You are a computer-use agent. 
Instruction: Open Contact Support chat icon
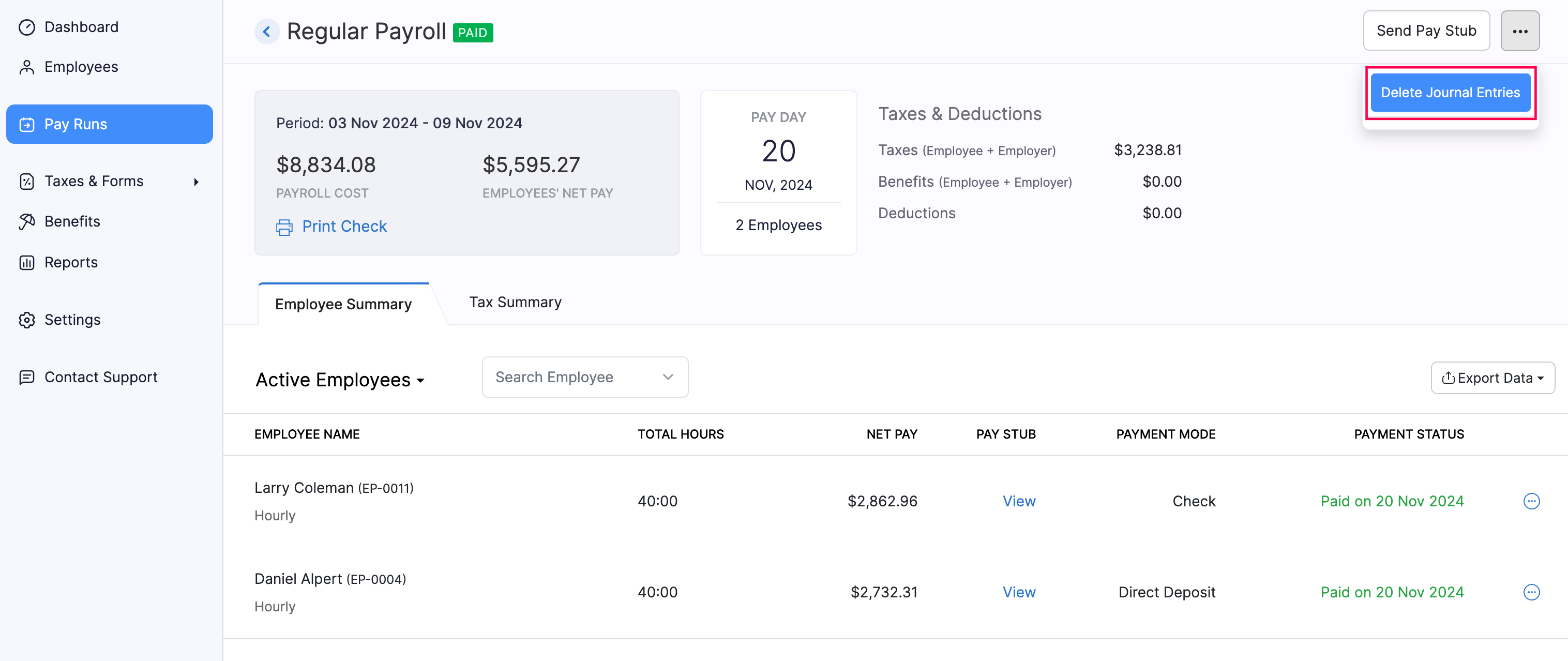(x=27, y=377)
